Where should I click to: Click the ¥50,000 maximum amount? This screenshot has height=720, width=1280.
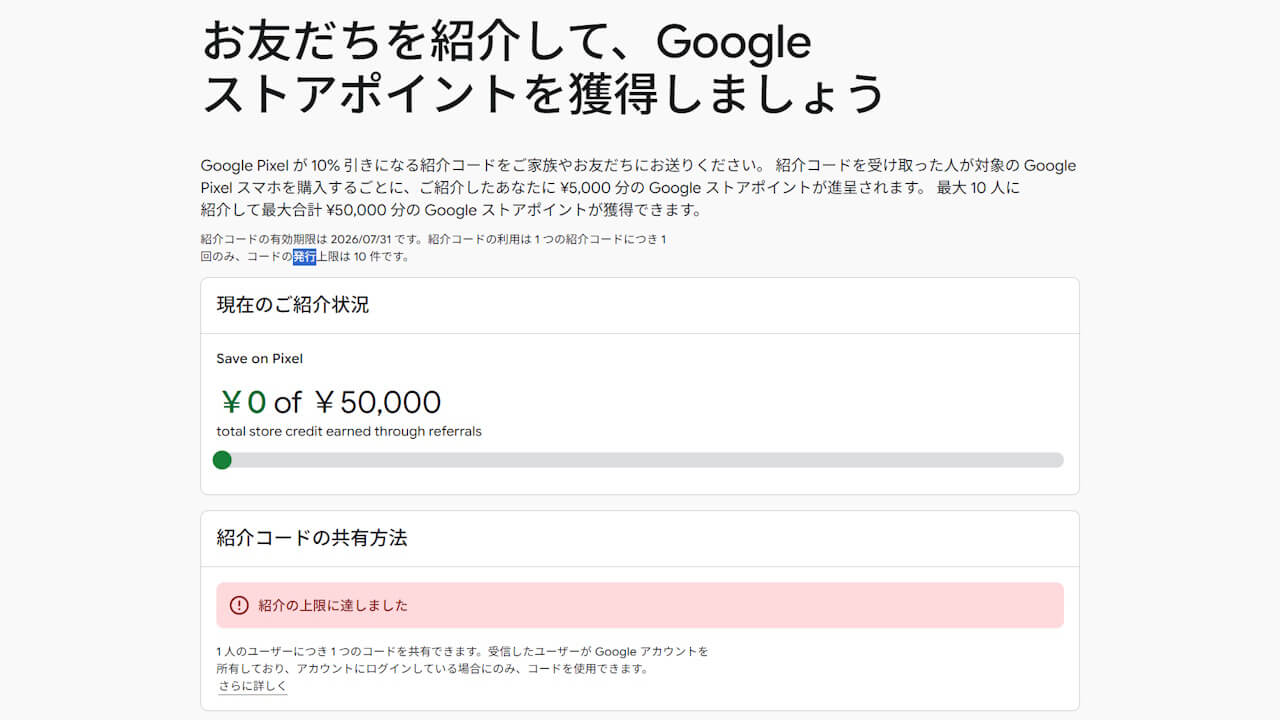(377, 402)
